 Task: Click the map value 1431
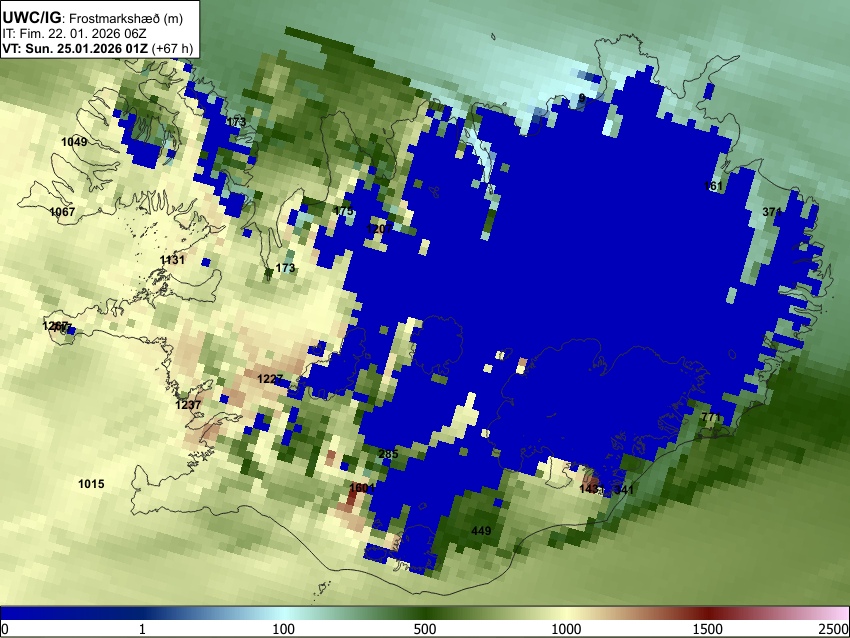[592, 489]
